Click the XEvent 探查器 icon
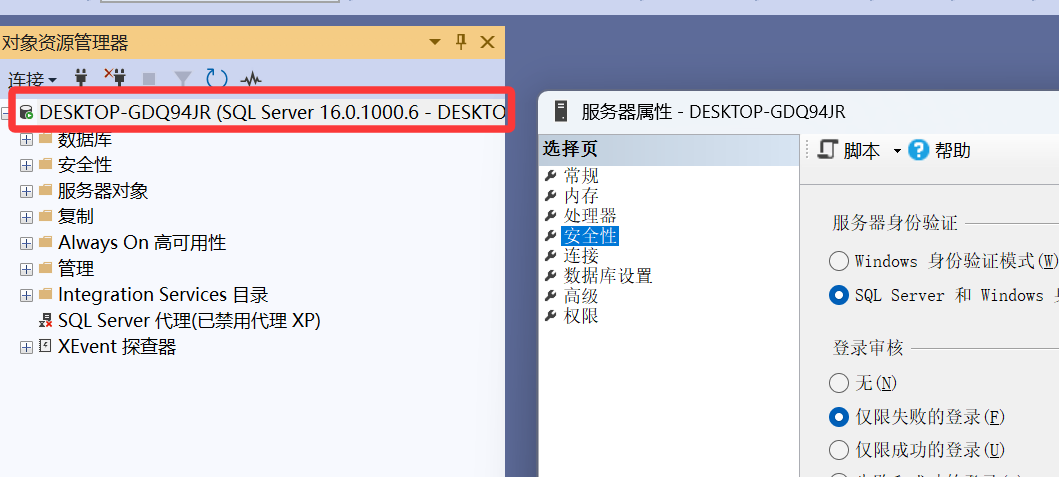Viewport: 1059px width, 477px height. [45, 347]
